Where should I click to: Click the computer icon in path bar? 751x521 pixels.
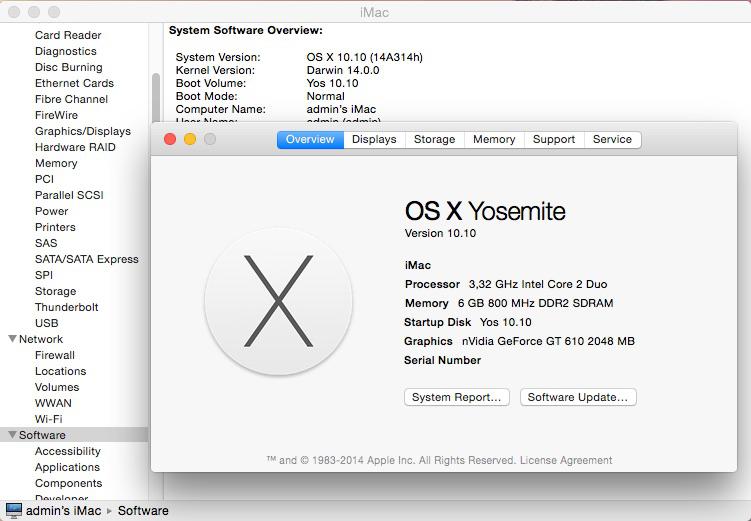tap(14, 511)
